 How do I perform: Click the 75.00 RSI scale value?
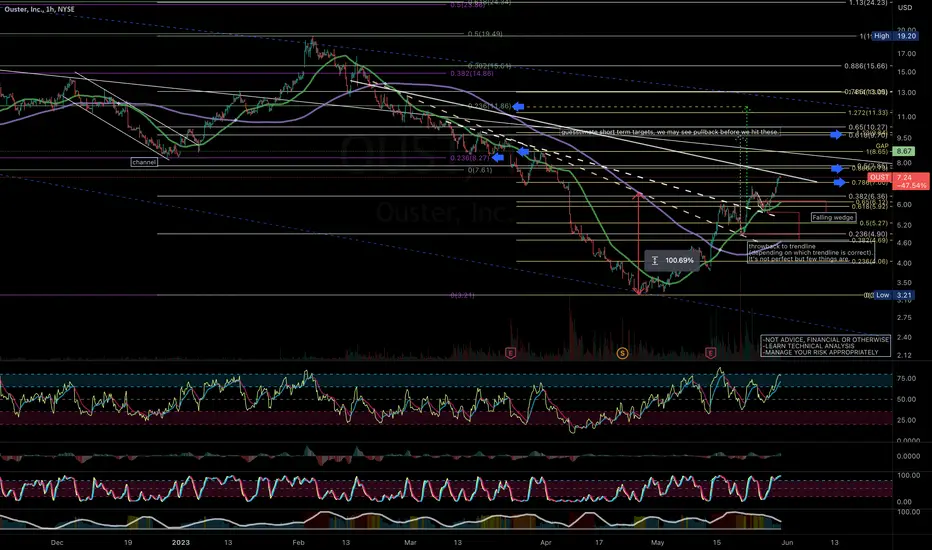906,379
